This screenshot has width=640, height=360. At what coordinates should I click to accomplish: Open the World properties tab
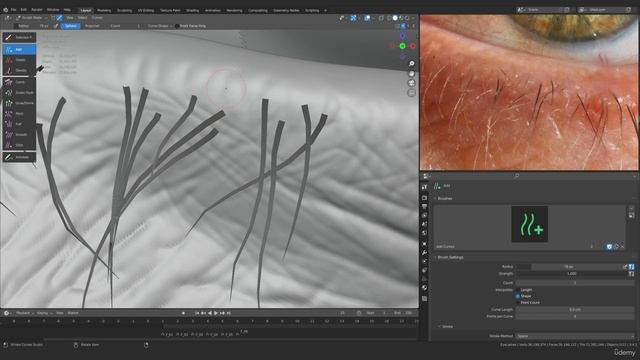pyautogui.click(x=424, y=233)
